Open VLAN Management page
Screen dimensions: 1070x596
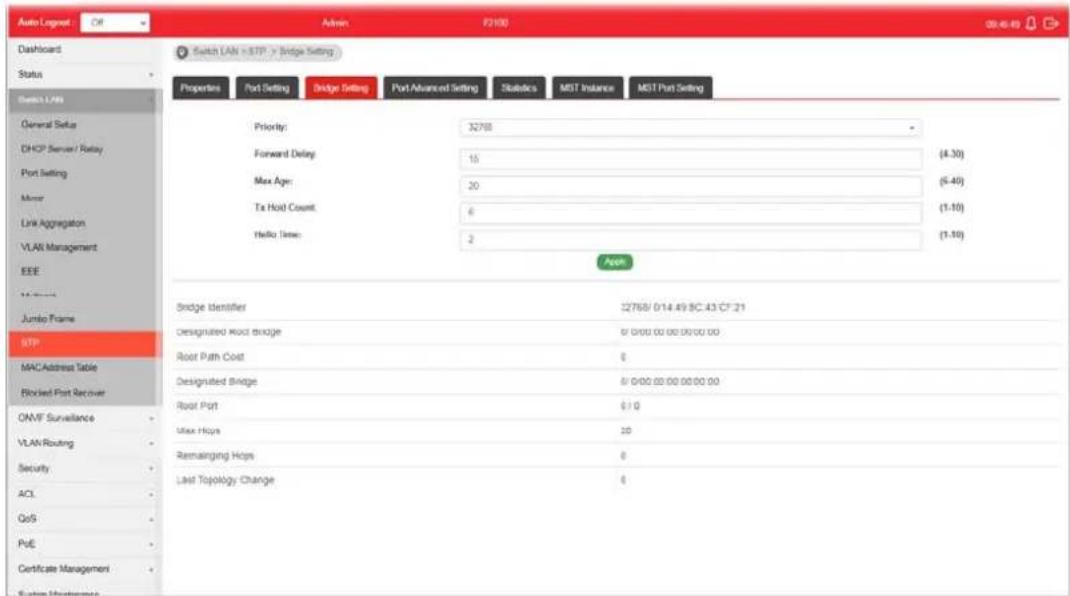coord(59,247)
